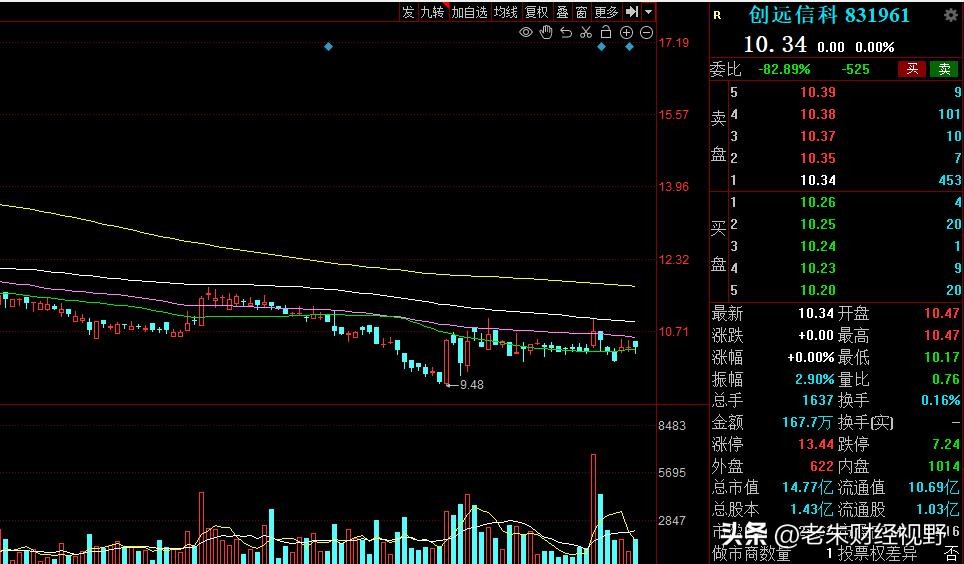
Task: Click the 金额 value 167.7万
Action: pyautogui.click(x=807, y=423)
